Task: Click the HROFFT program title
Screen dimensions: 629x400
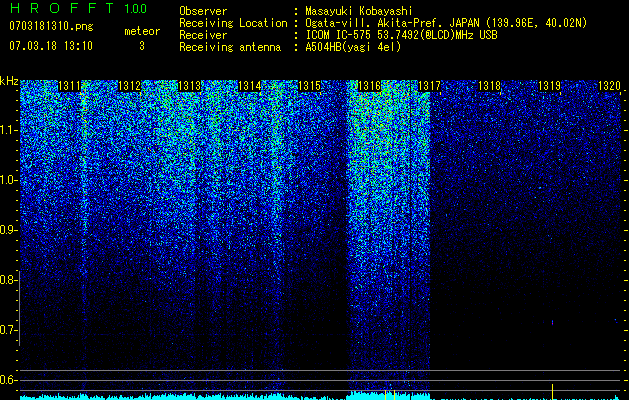Action: coord(61,8)
